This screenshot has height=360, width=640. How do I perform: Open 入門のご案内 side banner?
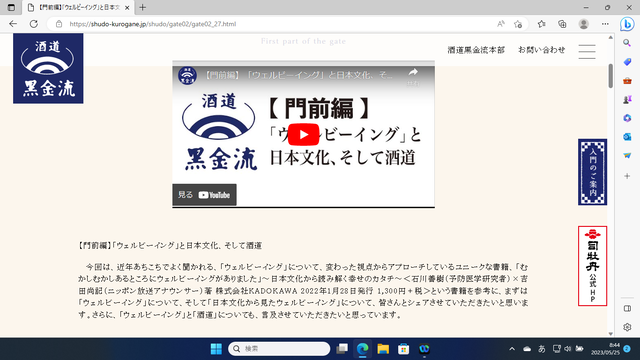pos(592,172)
